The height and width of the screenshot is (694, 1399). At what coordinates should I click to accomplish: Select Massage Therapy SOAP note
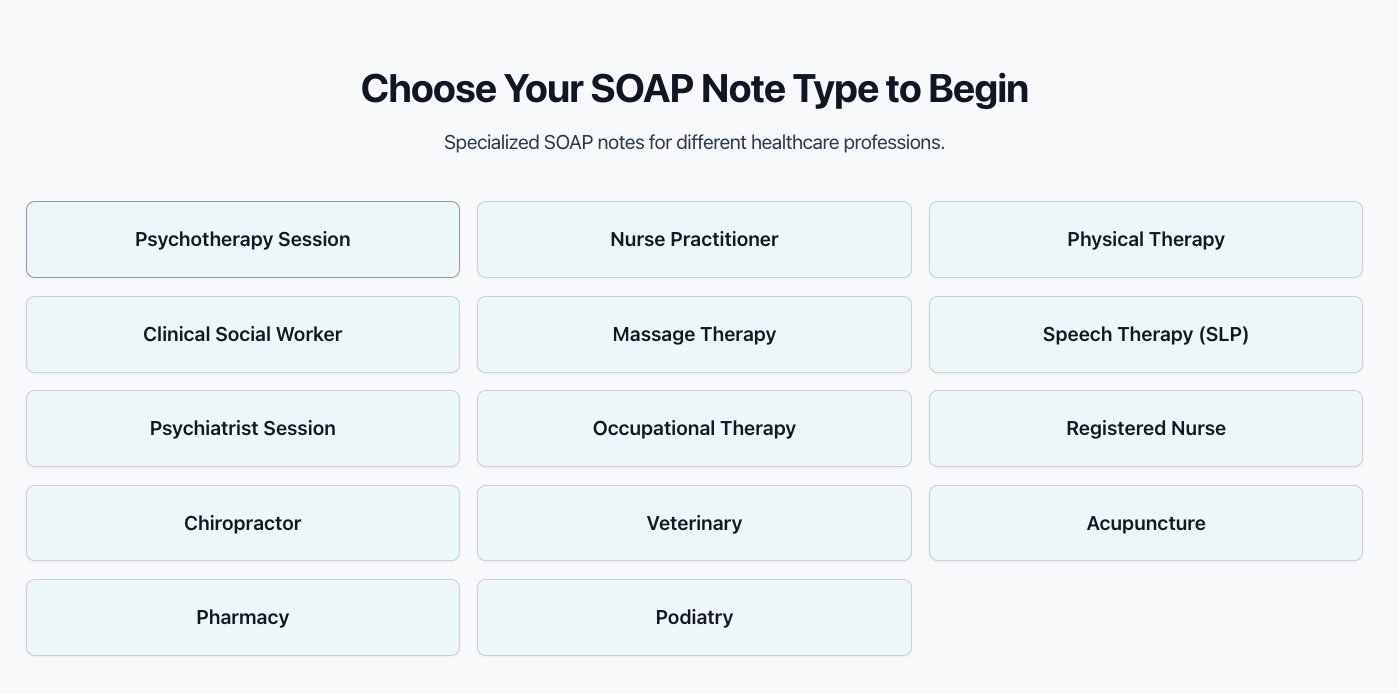tap(694, 334)
